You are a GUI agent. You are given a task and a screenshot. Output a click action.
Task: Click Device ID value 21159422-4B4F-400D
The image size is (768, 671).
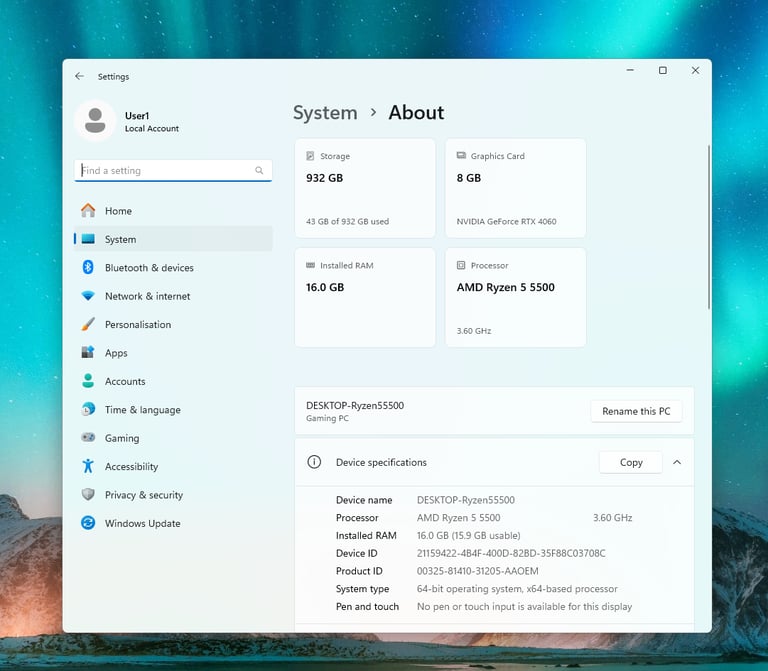click(511, 553)
